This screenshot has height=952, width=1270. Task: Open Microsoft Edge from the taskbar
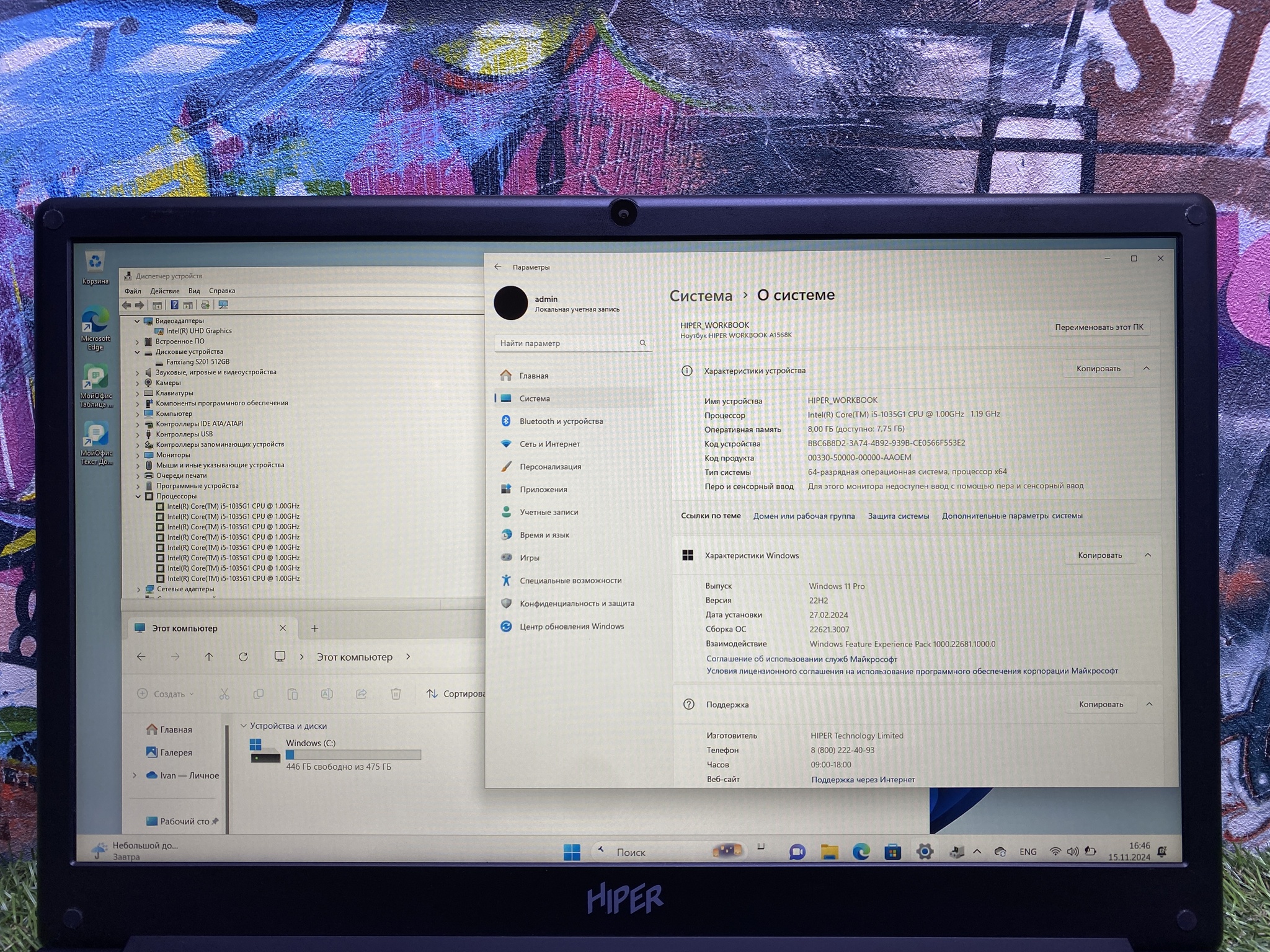861,852
